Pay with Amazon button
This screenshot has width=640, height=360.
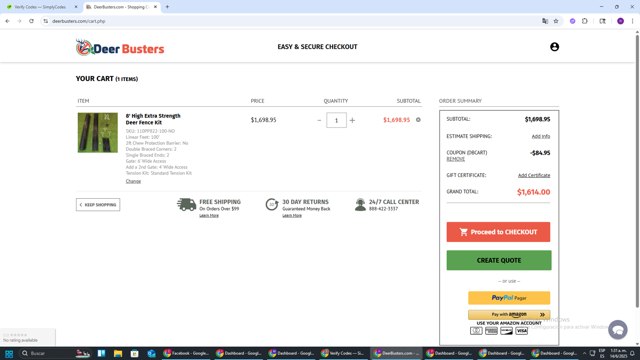pos(509,315)
